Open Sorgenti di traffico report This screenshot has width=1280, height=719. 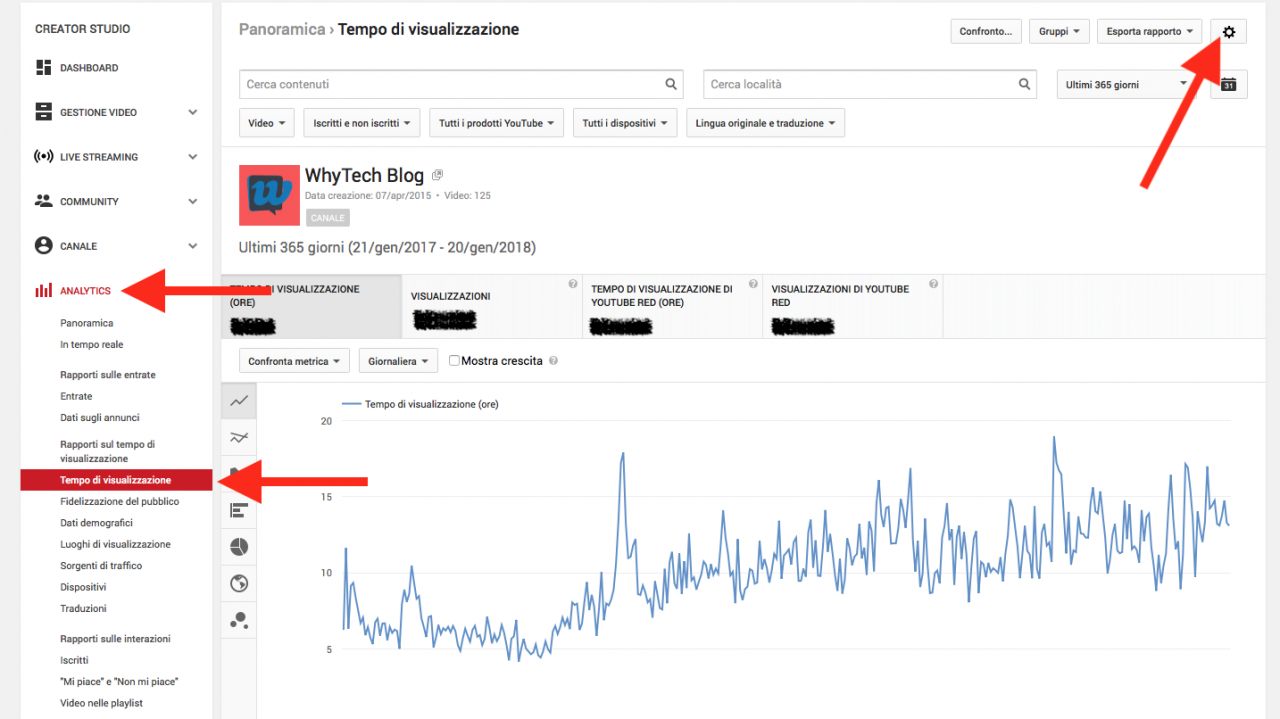tap(101, 566)
